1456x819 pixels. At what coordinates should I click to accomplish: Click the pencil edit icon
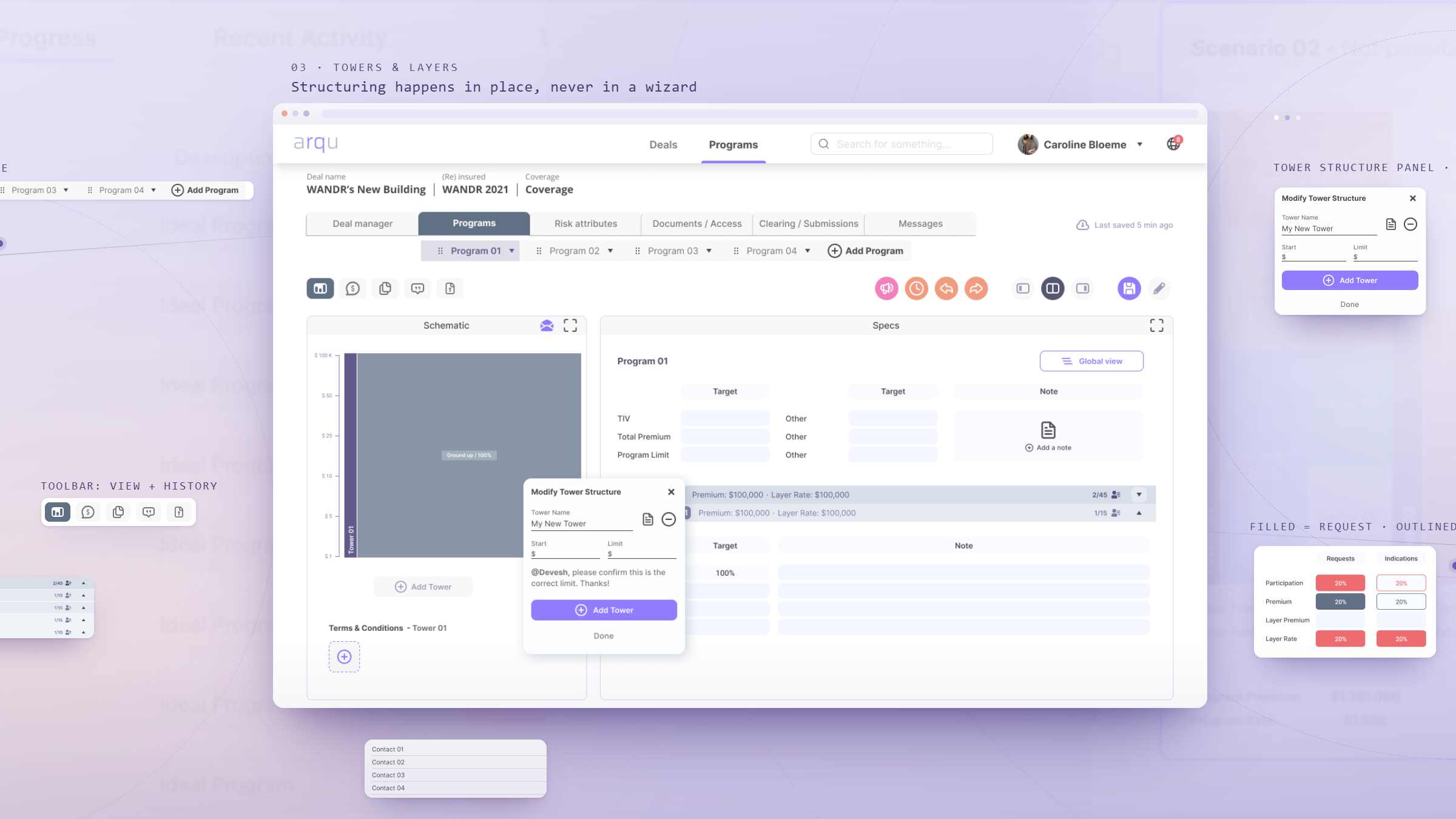coord(1159,289)
